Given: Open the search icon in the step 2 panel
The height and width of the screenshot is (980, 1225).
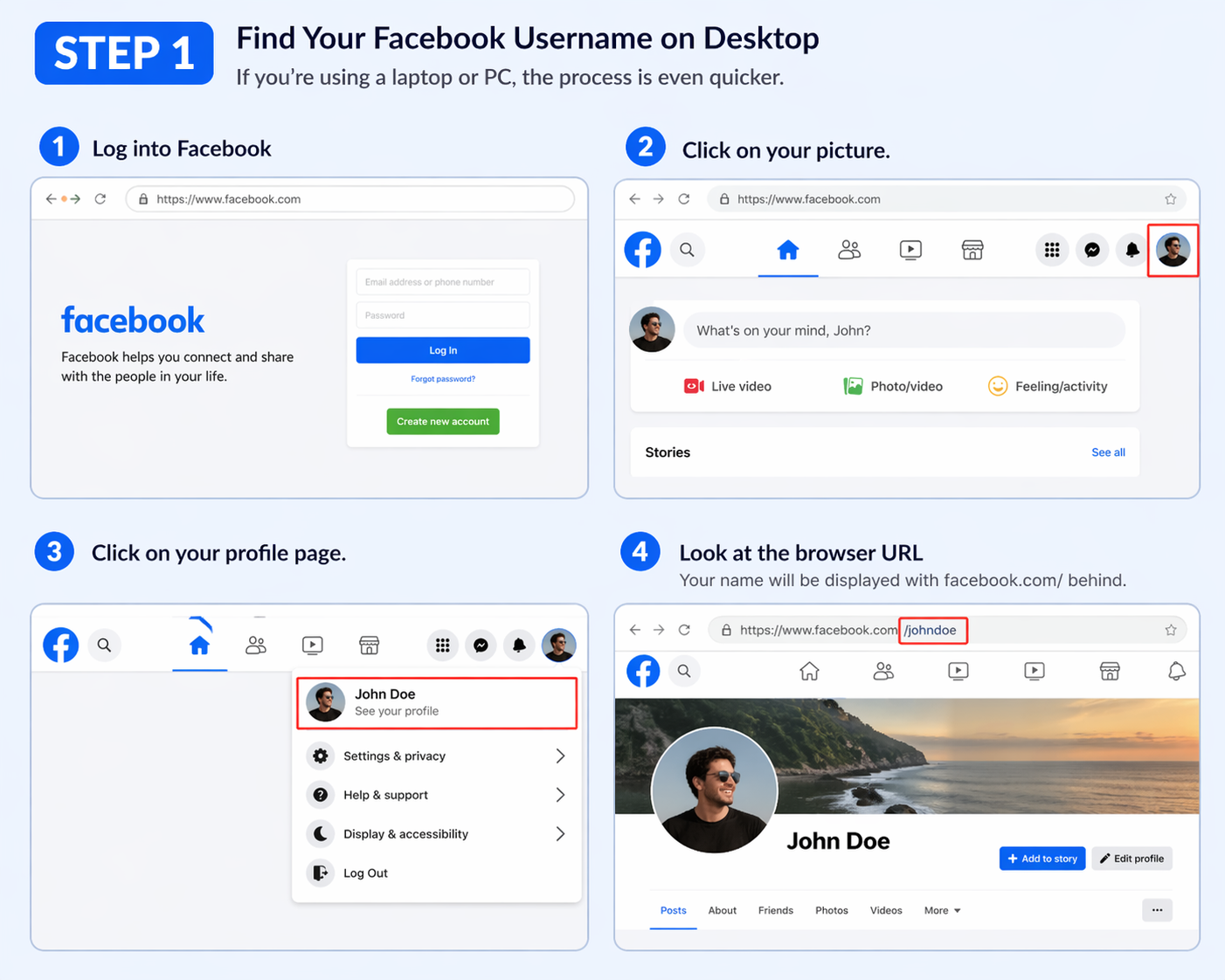Looking at the screenshot, I should click(688, 250).
